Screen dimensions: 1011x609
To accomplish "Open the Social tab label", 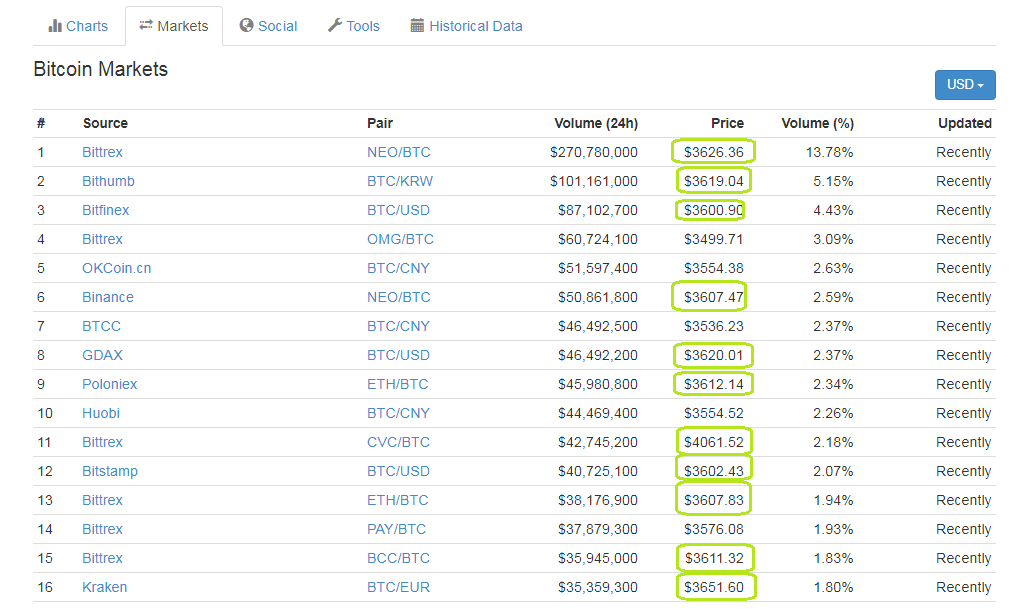I will (277, 26).
